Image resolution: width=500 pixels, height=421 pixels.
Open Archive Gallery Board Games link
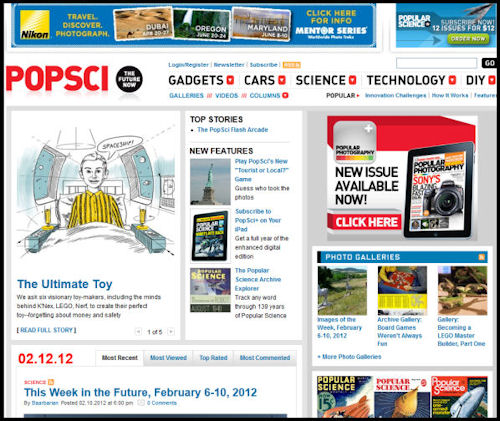click(x=400, y=331)
